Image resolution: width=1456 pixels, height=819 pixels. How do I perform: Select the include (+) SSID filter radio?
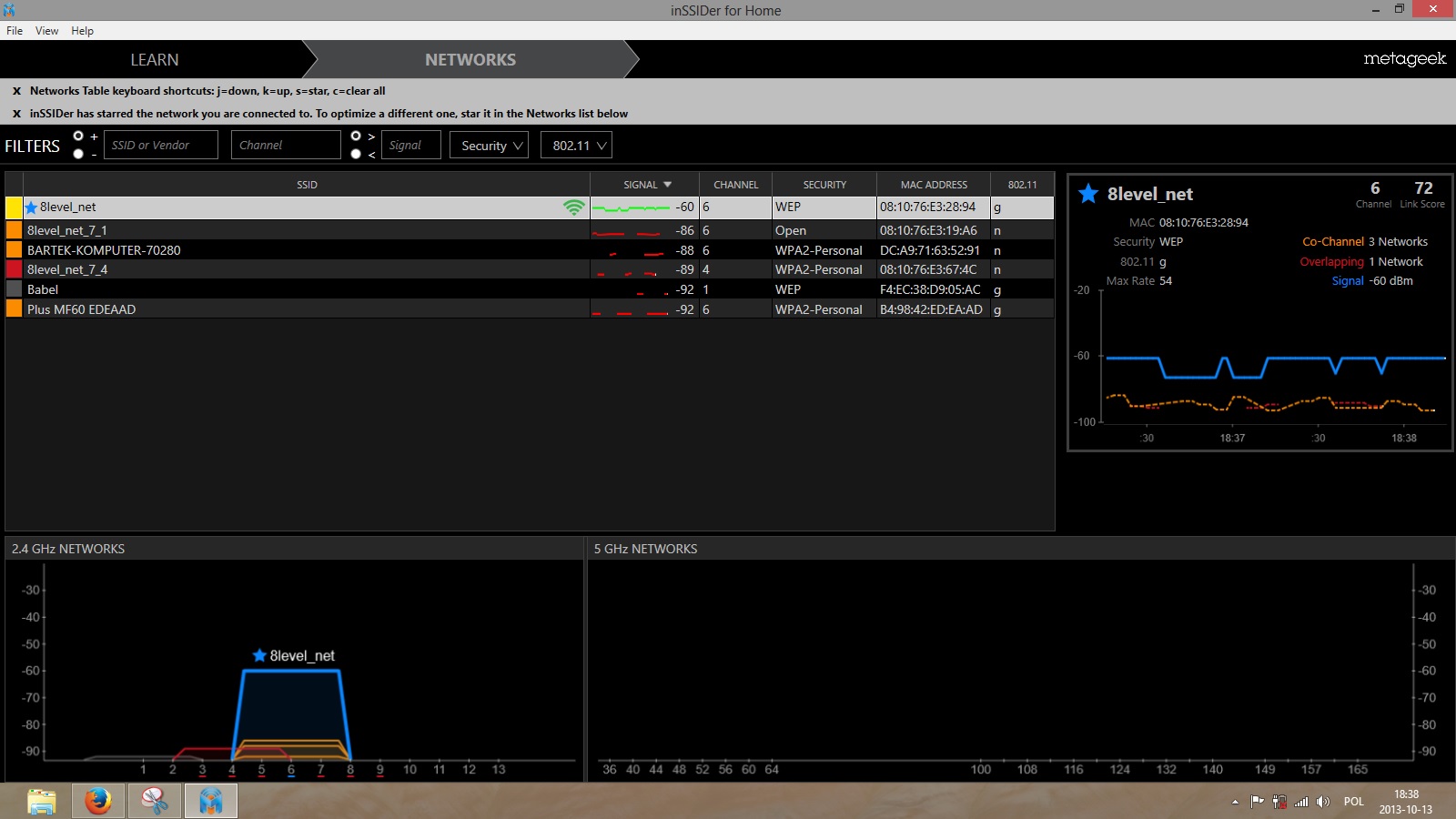click(x=78, y=136)
